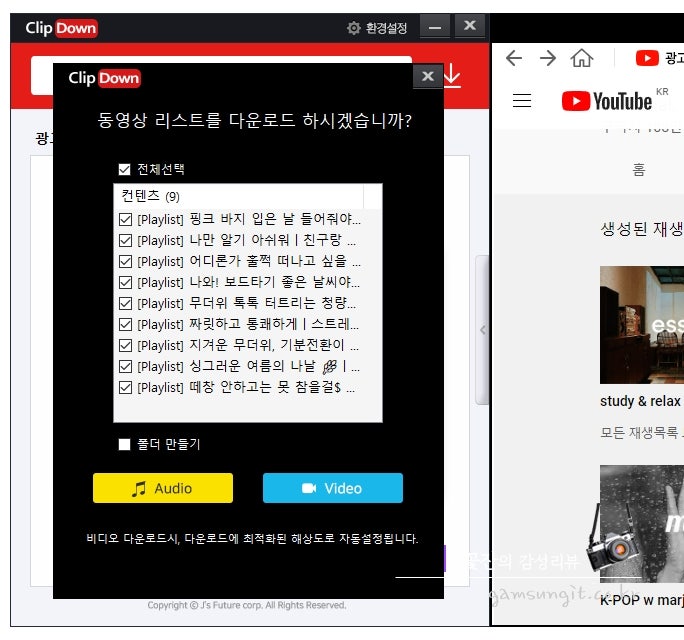Enable the 폴더 만들기 checkbox
Image resolution: width=684 pixels, height=640 pixels.
(x=124, y=444)
